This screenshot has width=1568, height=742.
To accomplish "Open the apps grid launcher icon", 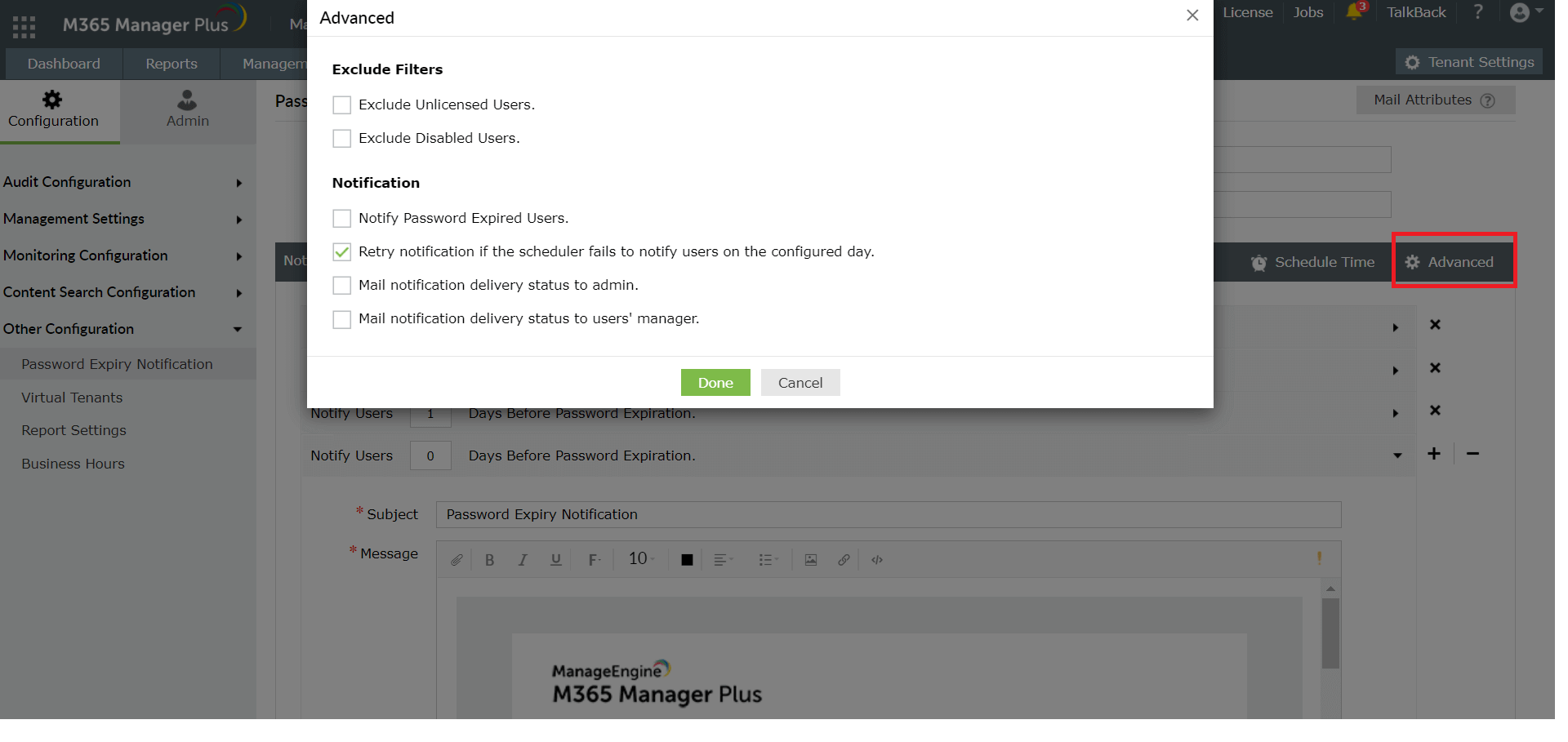I will coord(24,27).
